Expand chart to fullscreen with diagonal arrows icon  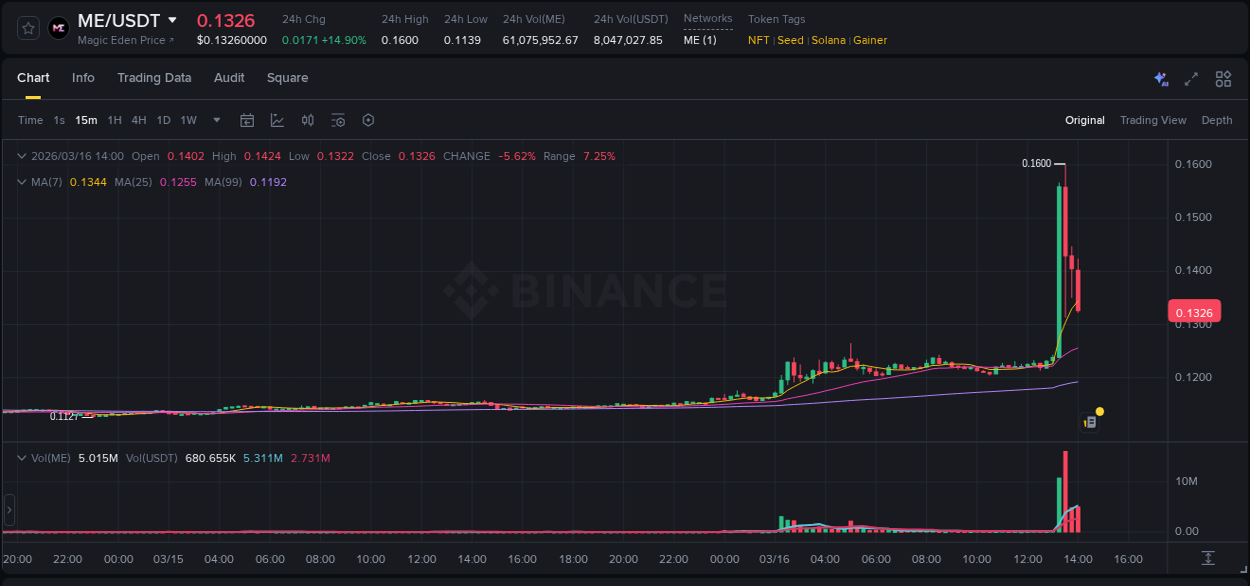pyautogui.click(x=1190, y=78)
